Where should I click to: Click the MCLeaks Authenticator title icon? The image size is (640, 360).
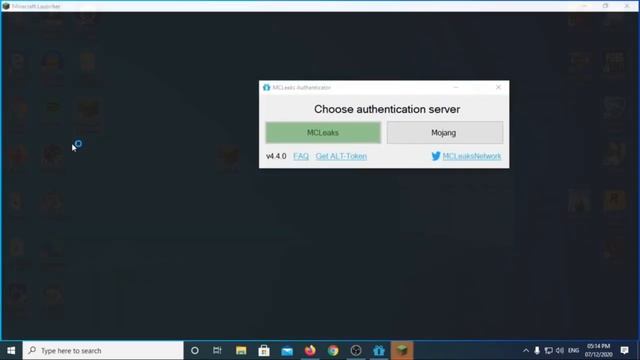tap(267, 87)
